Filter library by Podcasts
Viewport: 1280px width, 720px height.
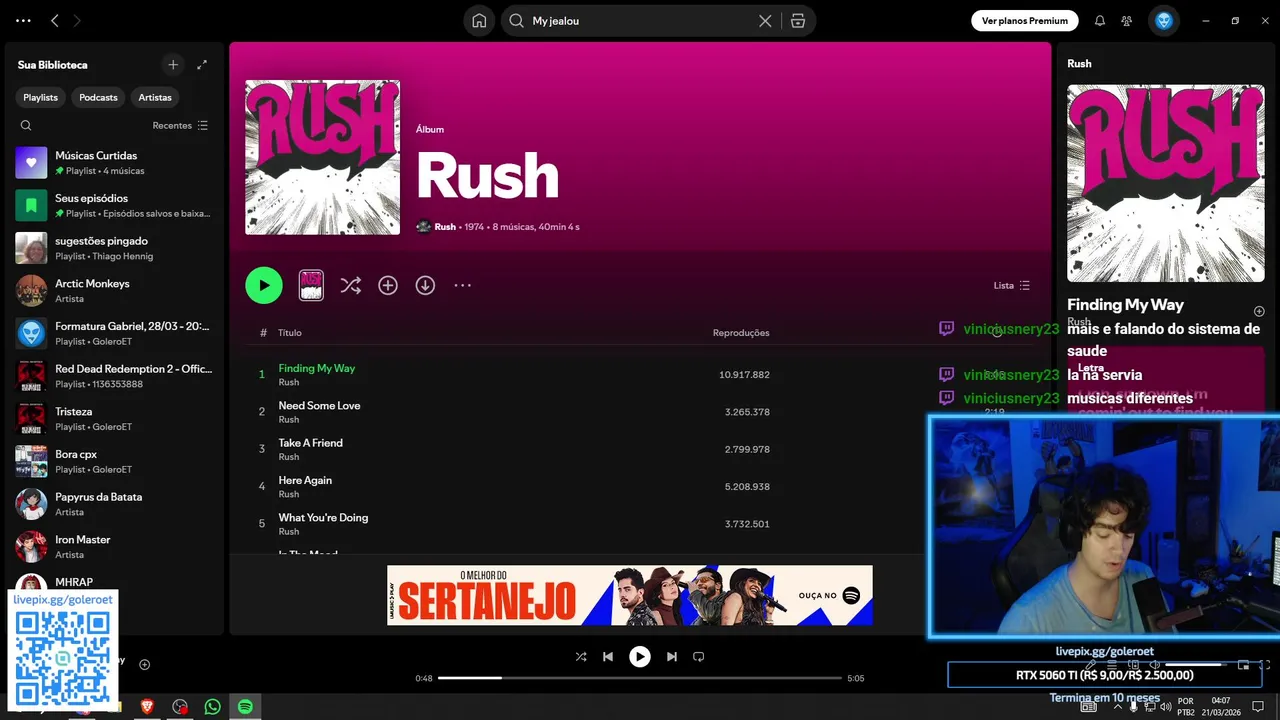tap(98, 97)
